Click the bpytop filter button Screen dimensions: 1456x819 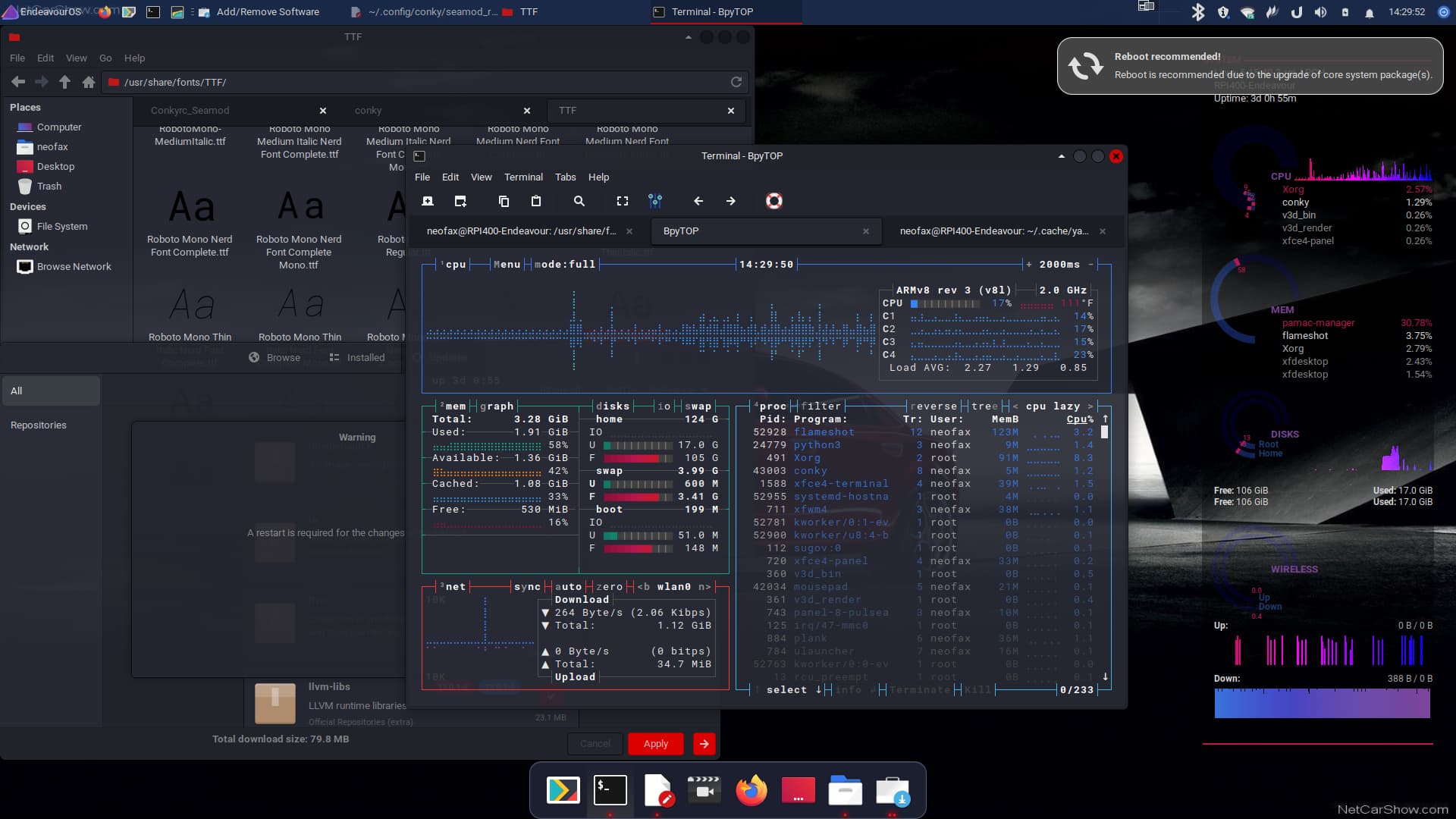click(821, 406)
